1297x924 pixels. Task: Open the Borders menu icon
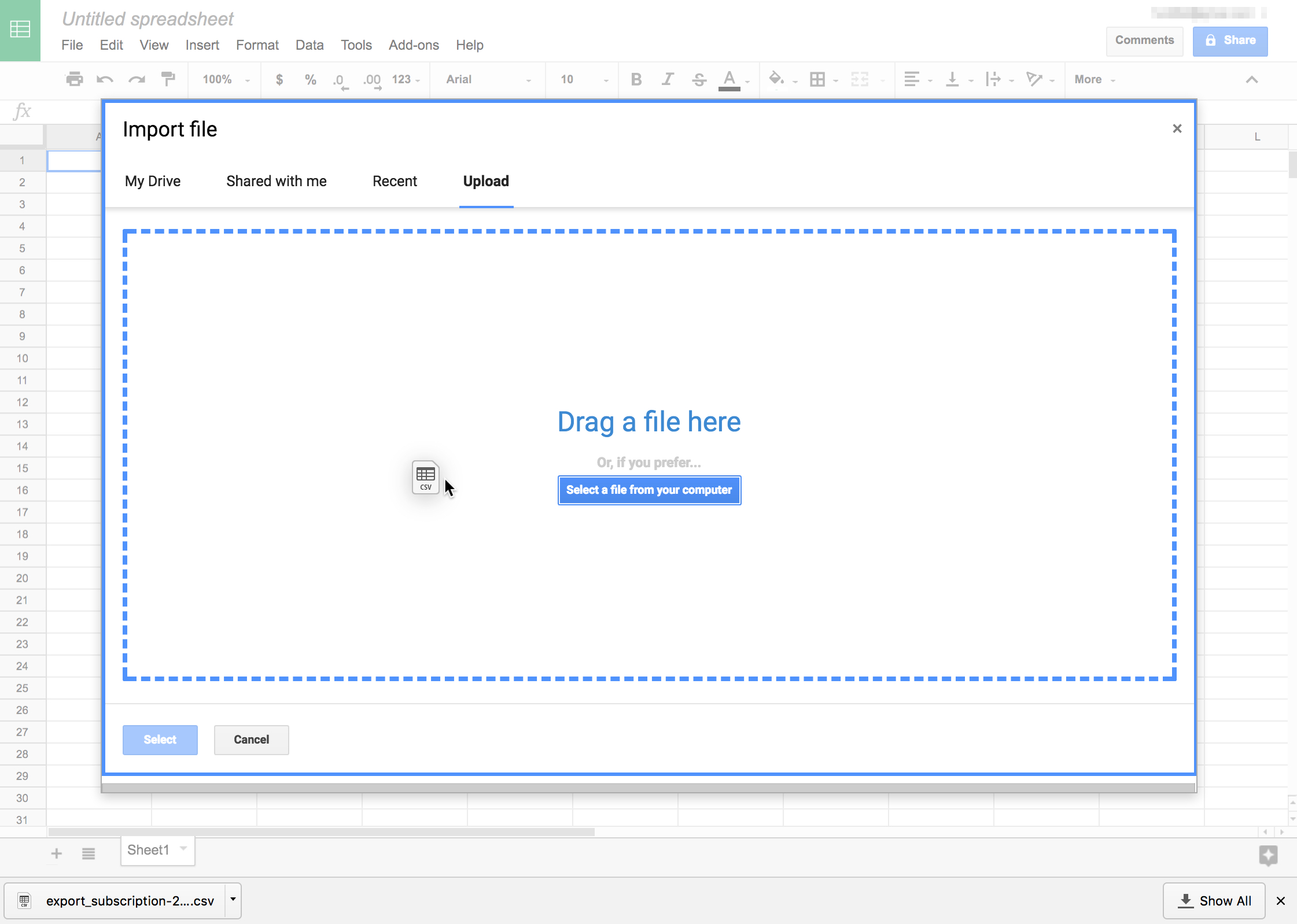[x=817, y=79]
